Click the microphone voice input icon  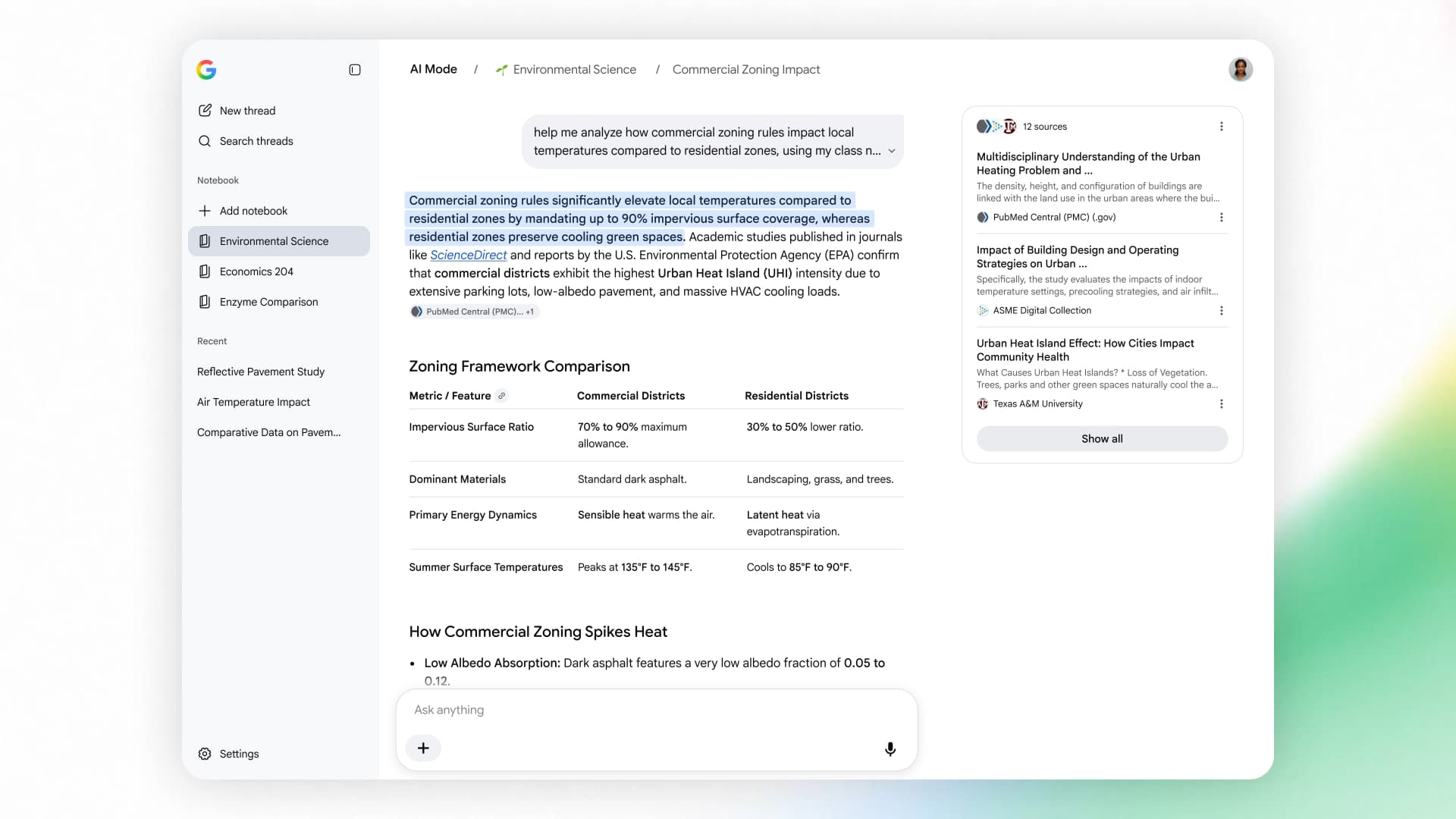[890, 749]
